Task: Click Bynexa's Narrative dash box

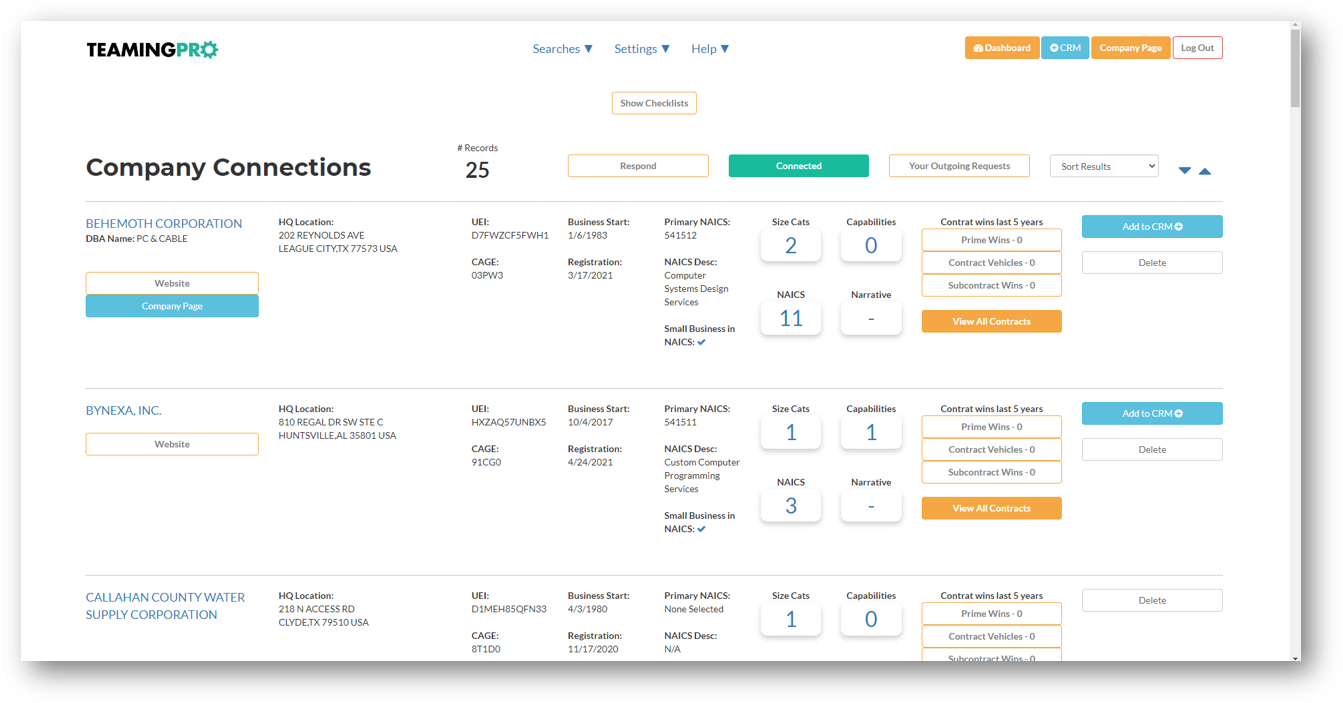Action: click(x=871, y=505)
